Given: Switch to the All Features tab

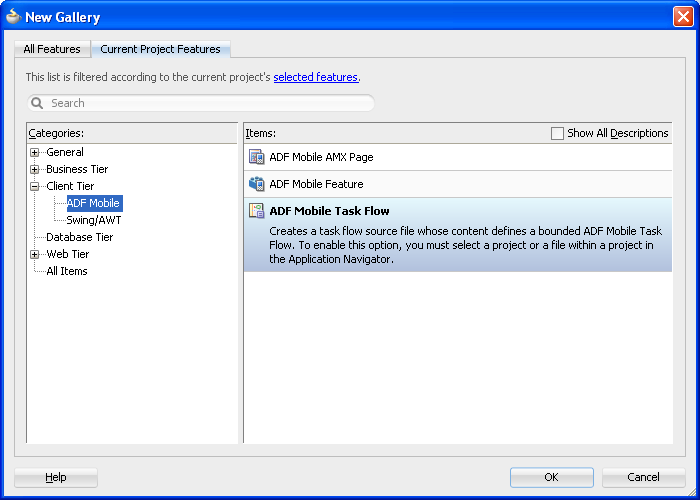Looking at the screenshot, I should coord(52,49).
